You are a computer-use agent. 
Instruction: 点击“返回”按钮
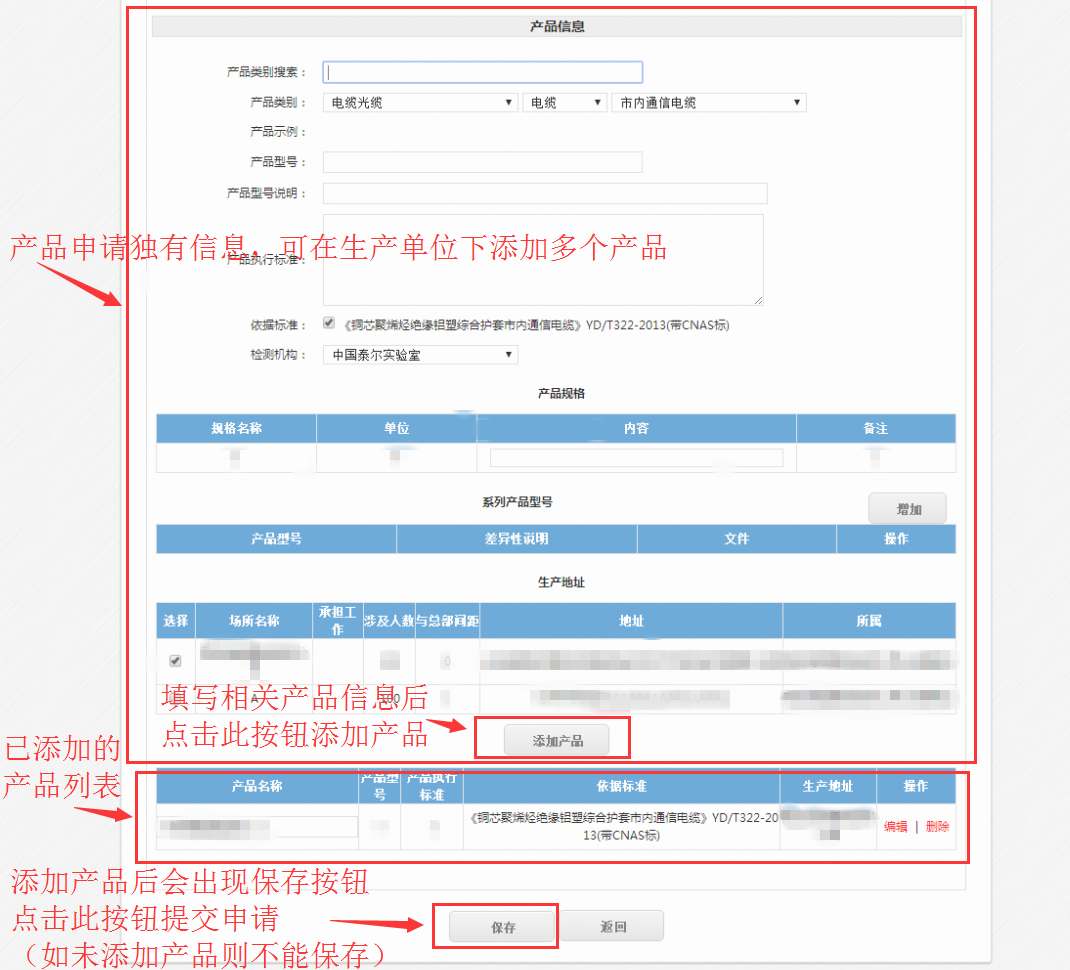pyautogui.click(x=612, y=927)
